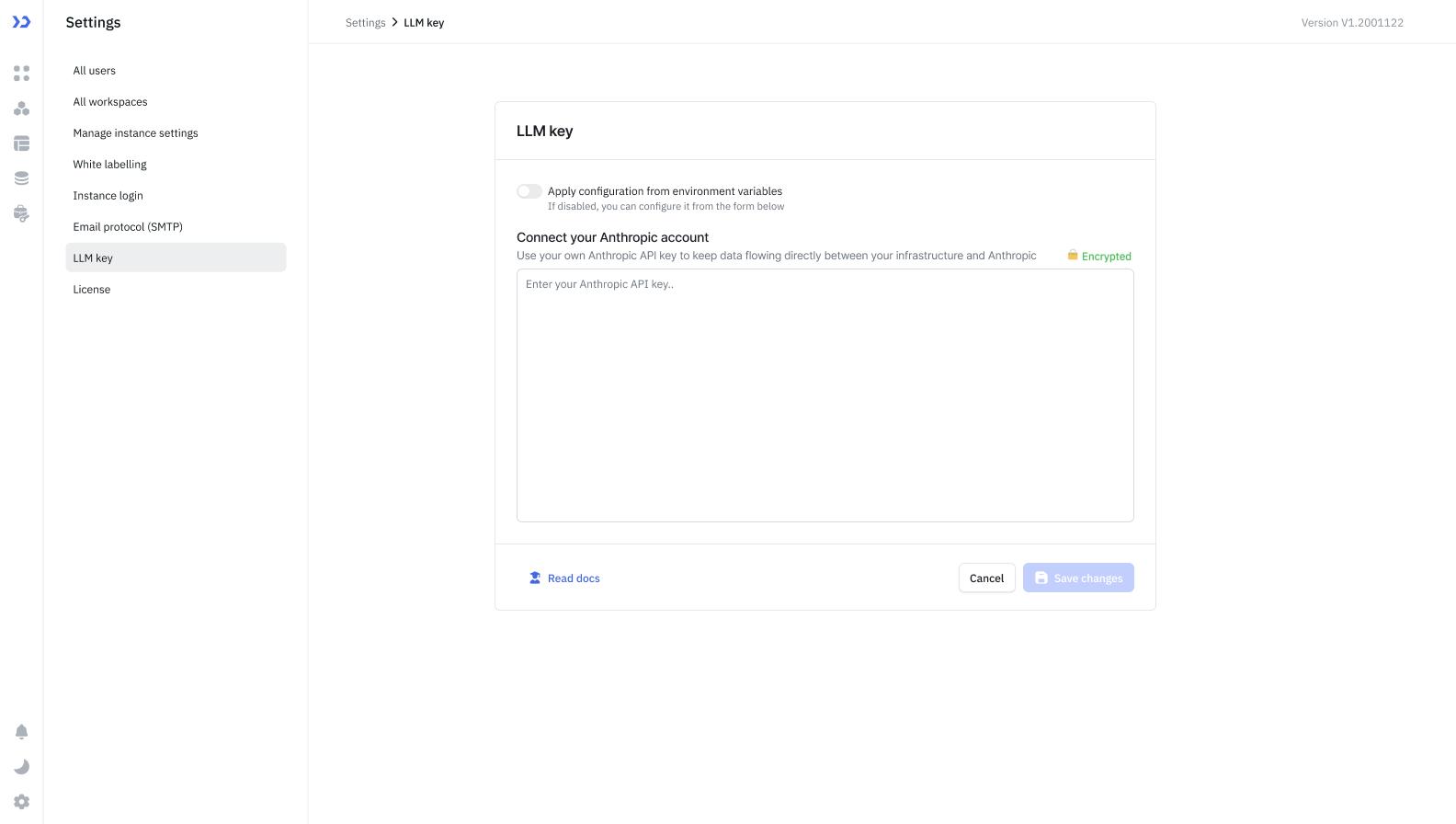Switch to dark mode with the moon icon
This screenshot has width=1456, height=824.
coord(21,767)
